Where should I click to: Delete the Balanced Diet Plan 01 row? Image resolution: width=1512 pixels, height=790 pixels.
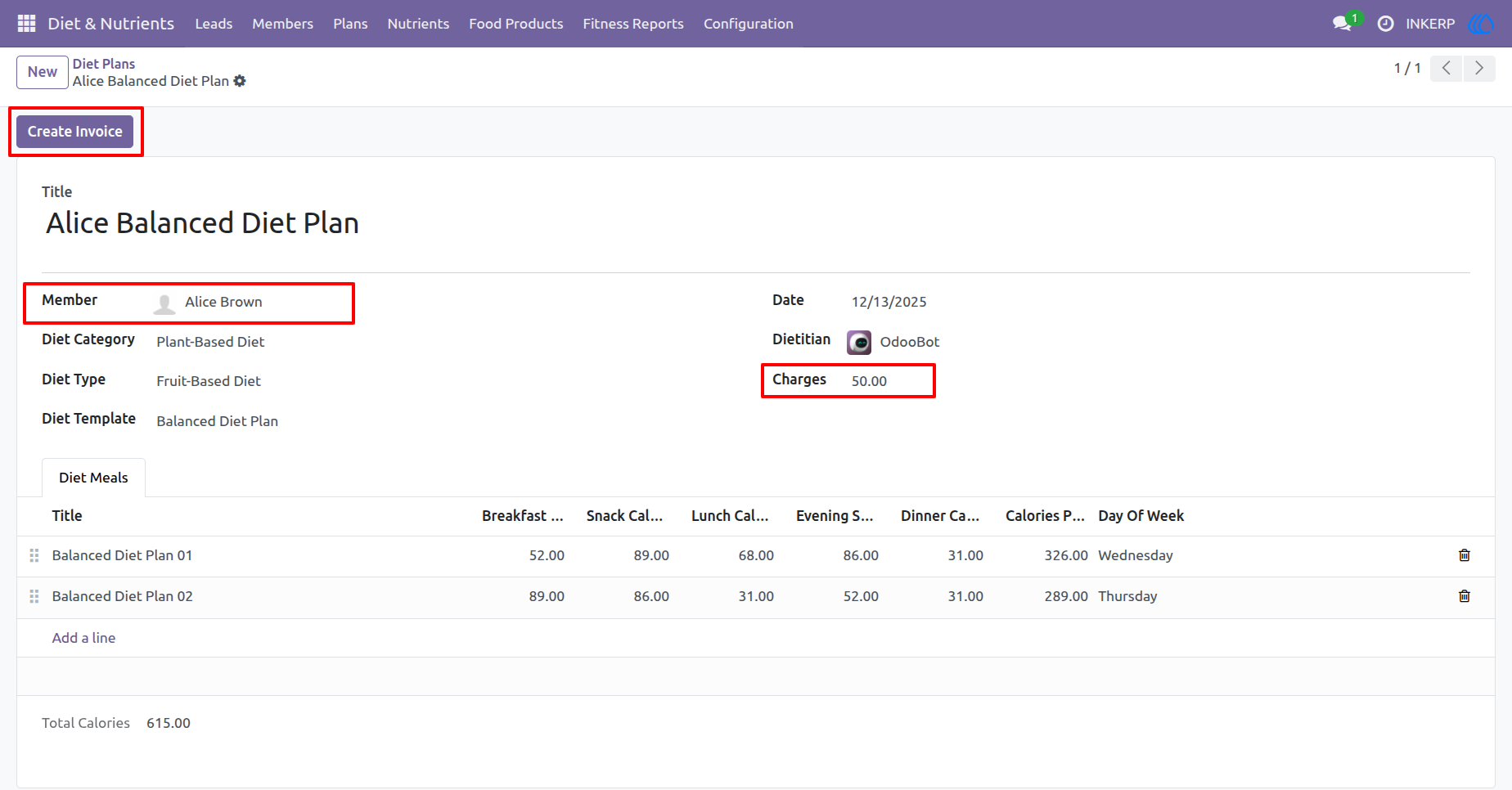pos(1465,555)
